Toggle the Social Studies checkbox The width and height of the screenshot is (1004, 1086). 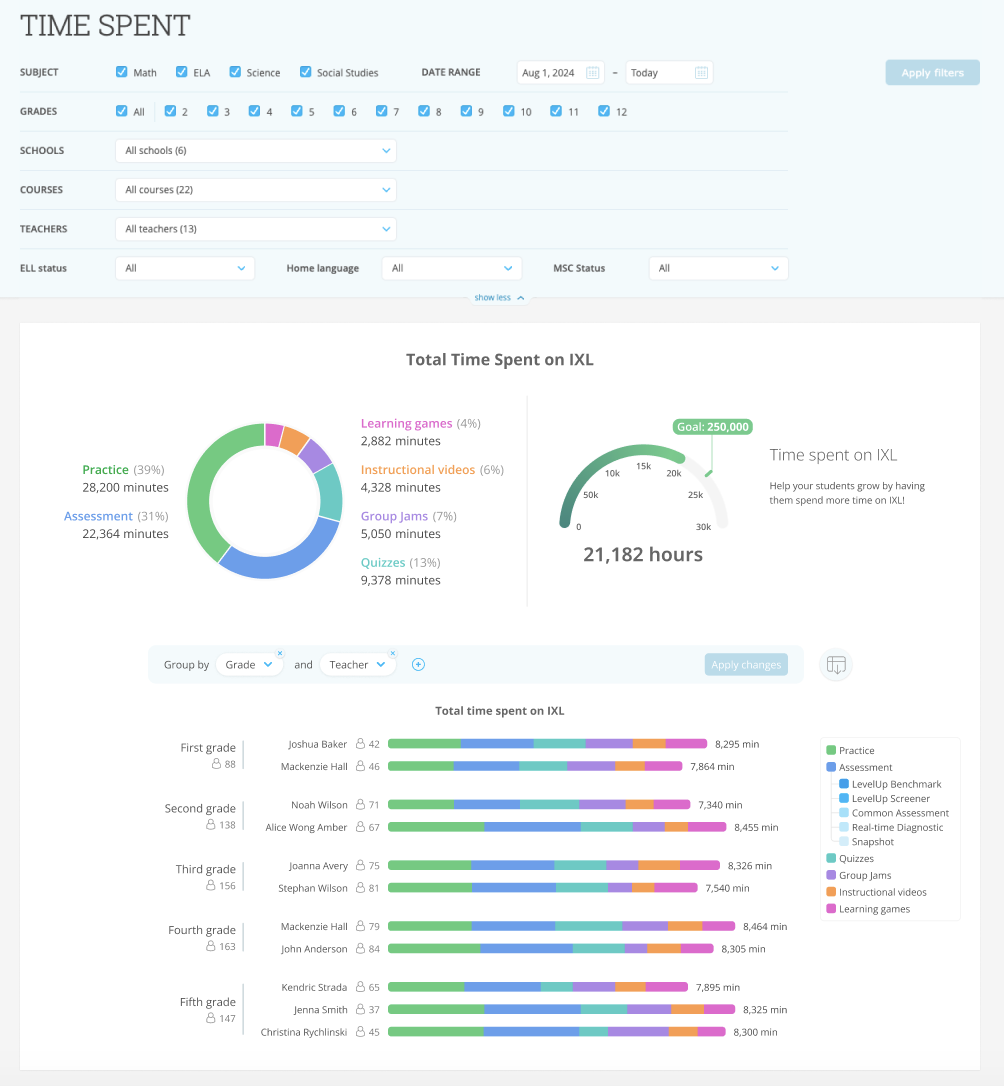(x=306, y=72)
